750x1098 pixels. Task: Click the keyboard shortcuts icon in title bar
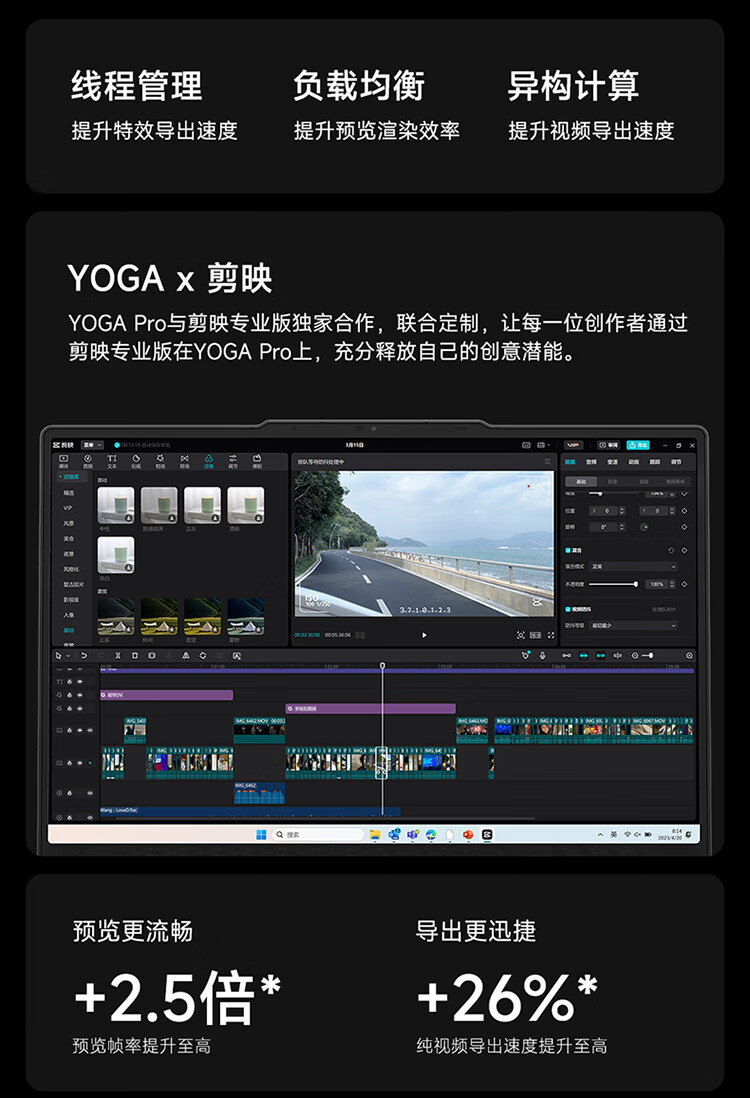click(x=527, y=445)
